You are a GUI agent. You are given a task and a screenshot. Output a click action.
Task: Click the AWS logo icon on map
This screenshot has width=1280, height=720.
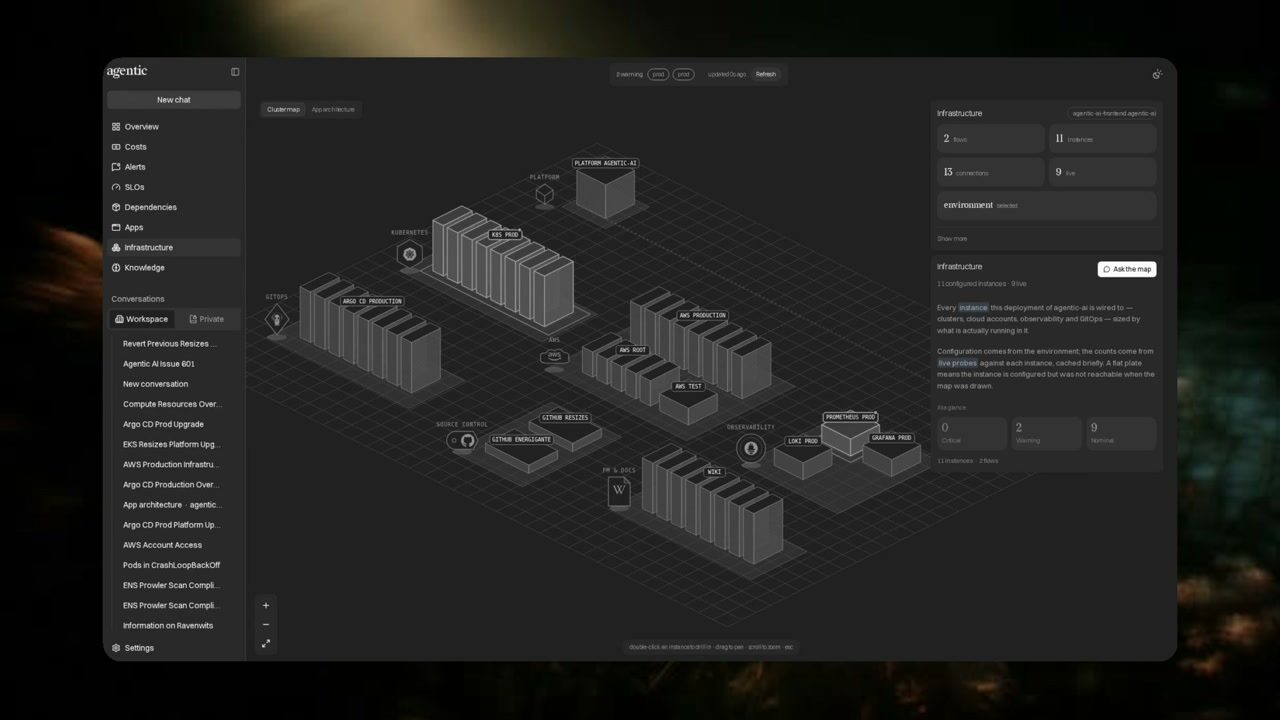(554, 355)
